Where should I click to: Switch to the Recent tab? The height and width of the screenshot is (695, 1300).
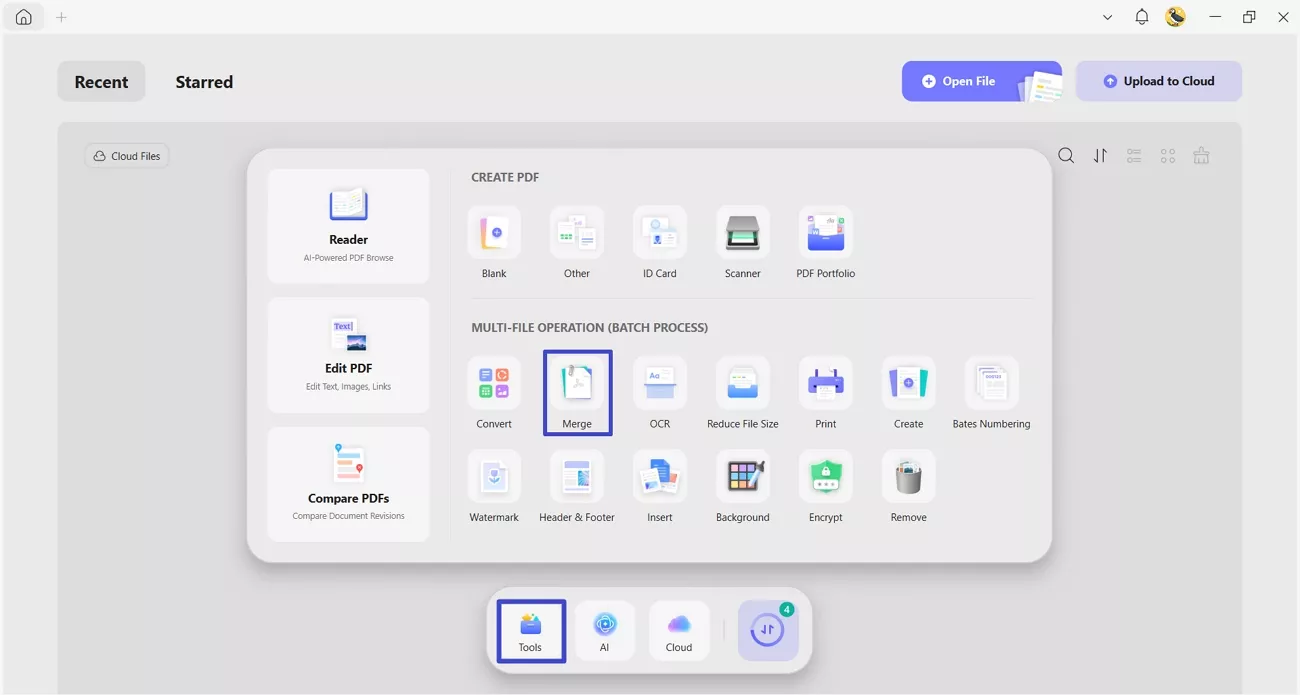pos(101,82)
